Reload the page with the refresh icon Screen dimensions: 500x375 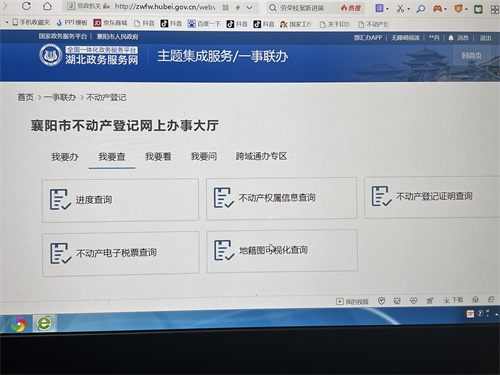tap(26, 6)
